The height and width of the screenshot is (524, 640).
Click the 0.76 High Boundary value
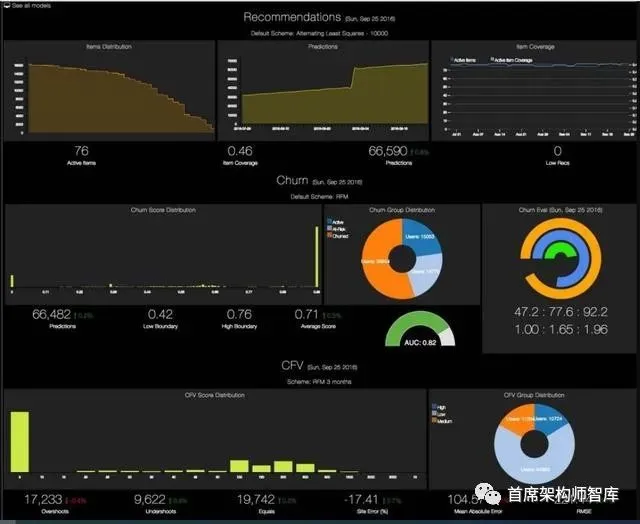click(x=239, y=314)
